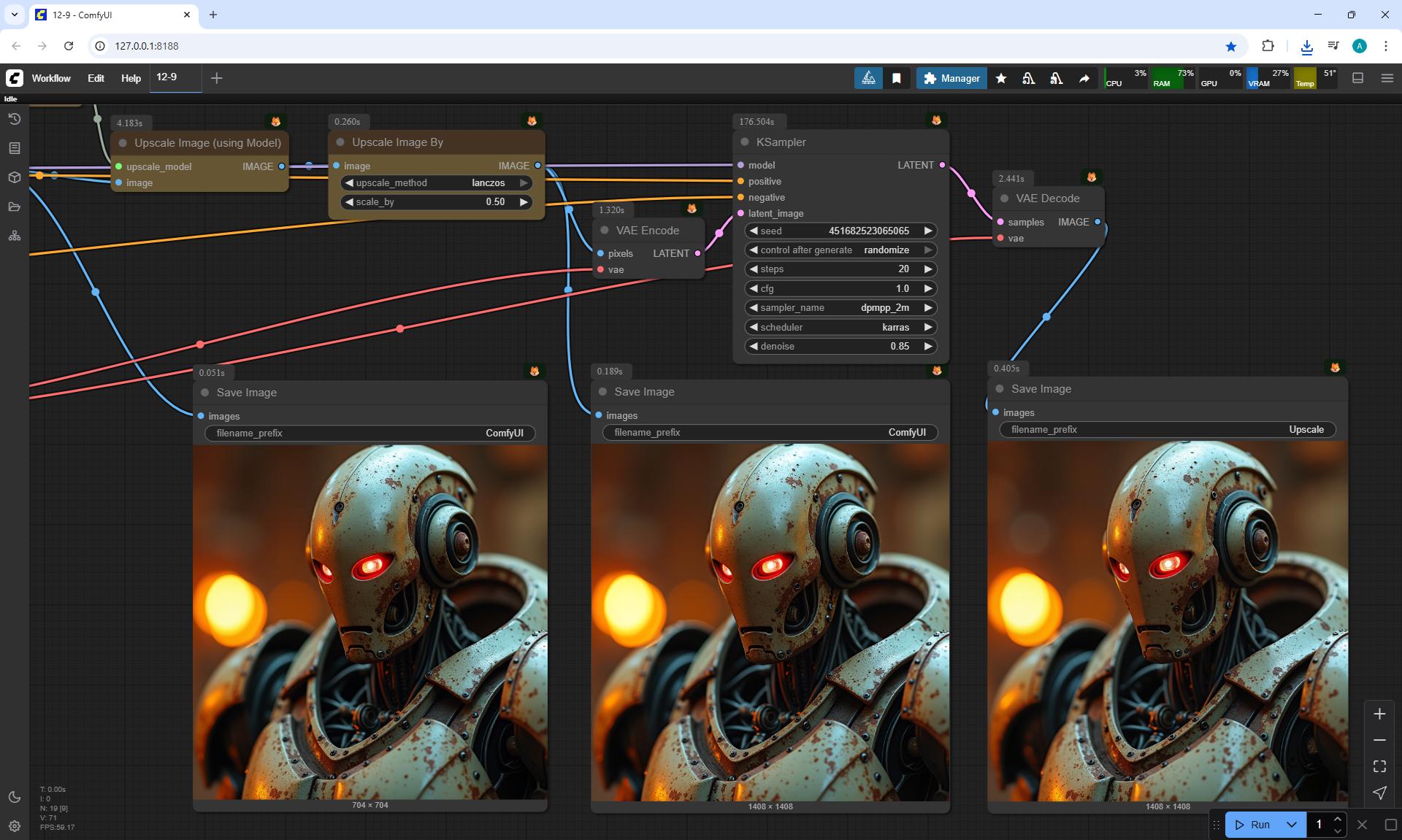1402x840 pixels.
Task: Toggle bottom panel visibility icon
Action: (1357, 78)
